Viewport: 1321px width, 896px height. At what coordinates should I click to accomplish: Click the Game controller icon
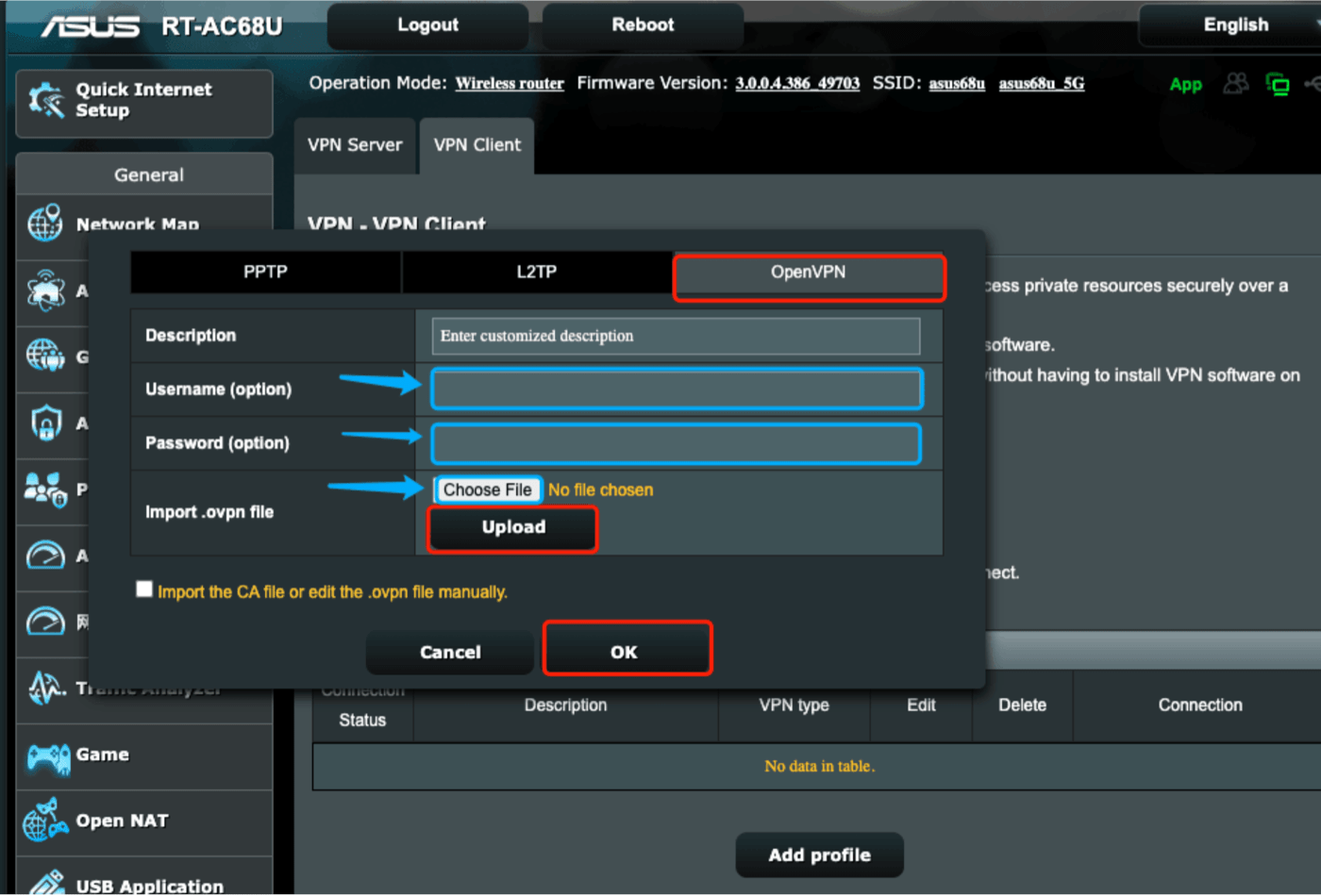coord(48,756)
